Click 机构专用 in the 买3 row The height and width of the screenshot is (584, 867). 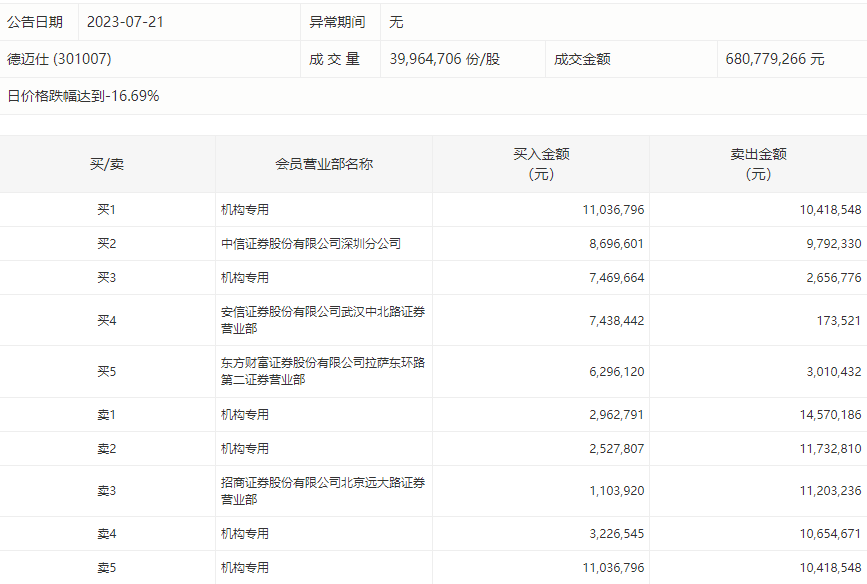(245, 278)
